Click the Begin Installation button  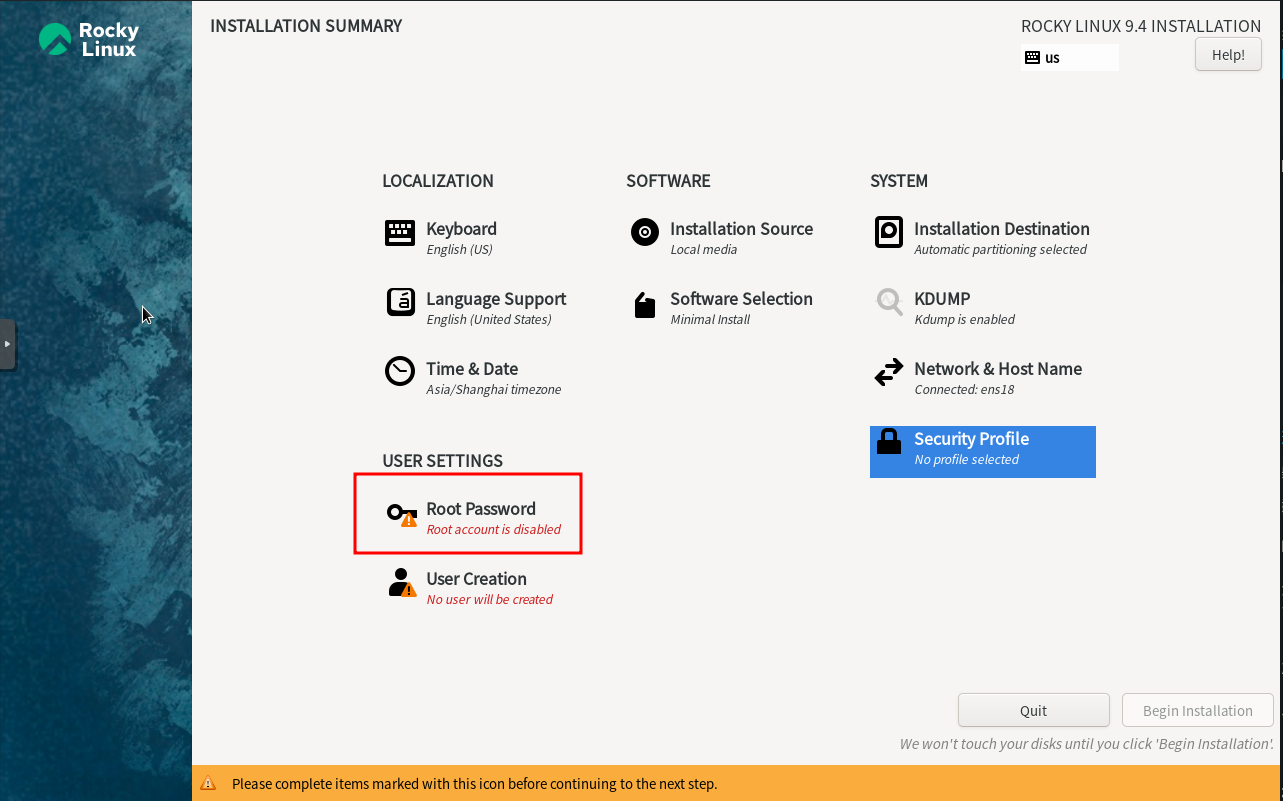pos(1197,711)
